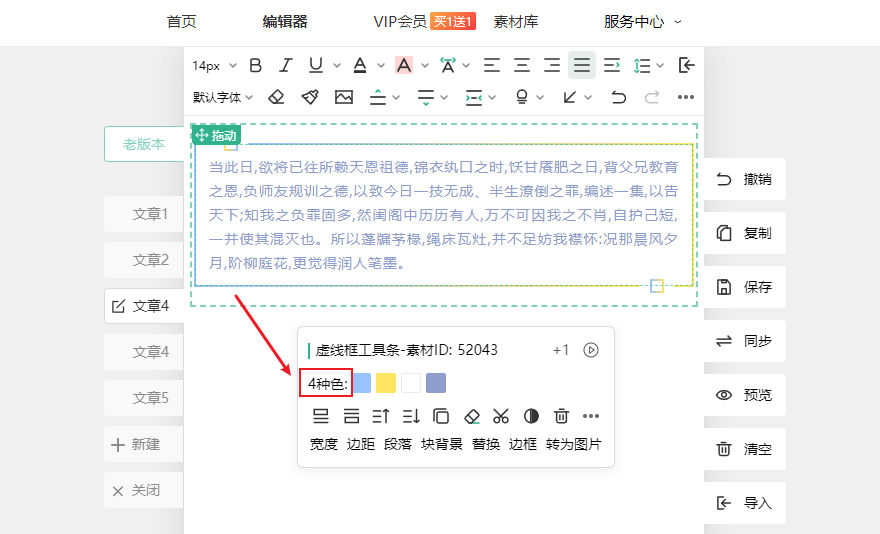Insert an image using picture icon
Image resolution: width=880 pixels, height=534 pixels.
click(343, 97)
